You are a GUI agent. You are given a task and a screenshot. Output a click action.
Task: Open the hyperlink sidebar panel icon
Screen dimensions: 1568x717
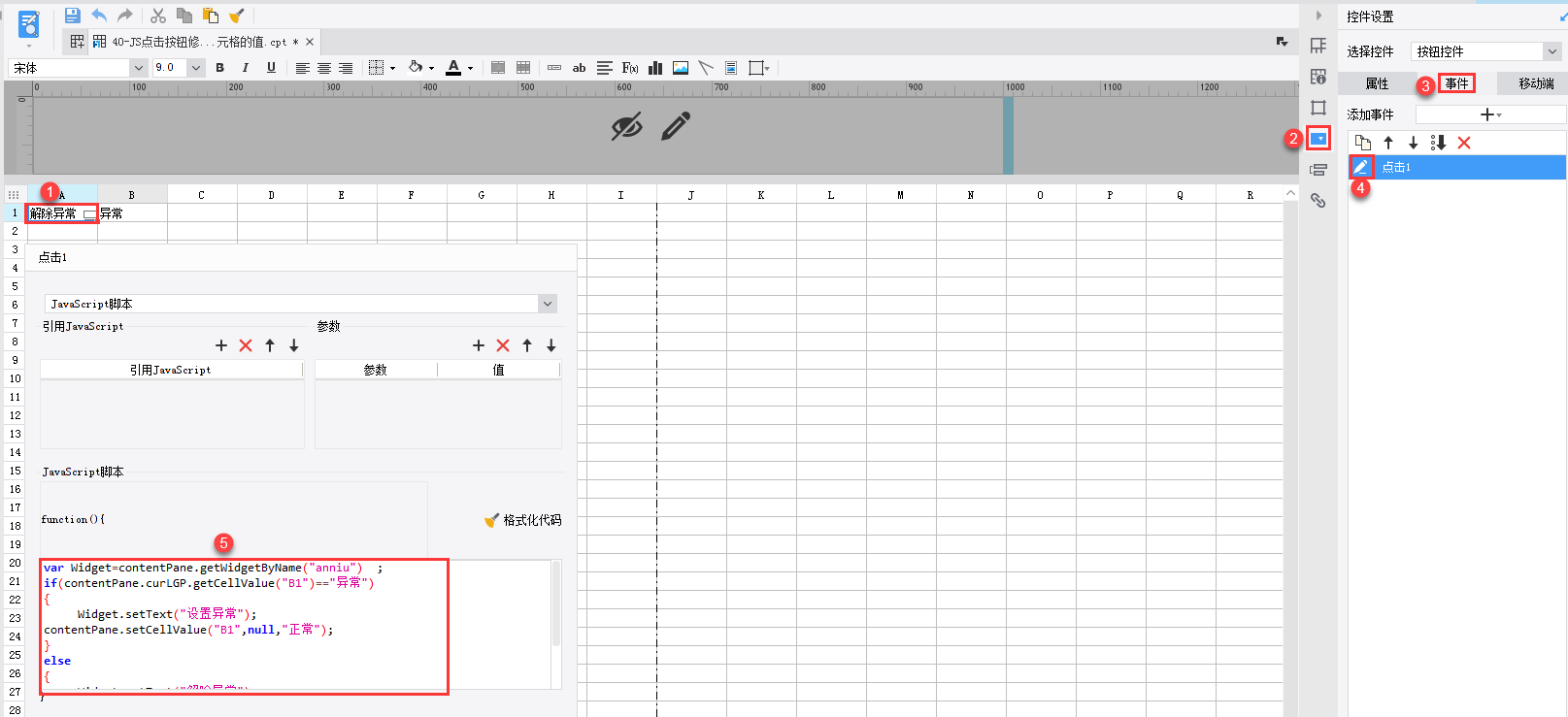[x=1318, y=201]
